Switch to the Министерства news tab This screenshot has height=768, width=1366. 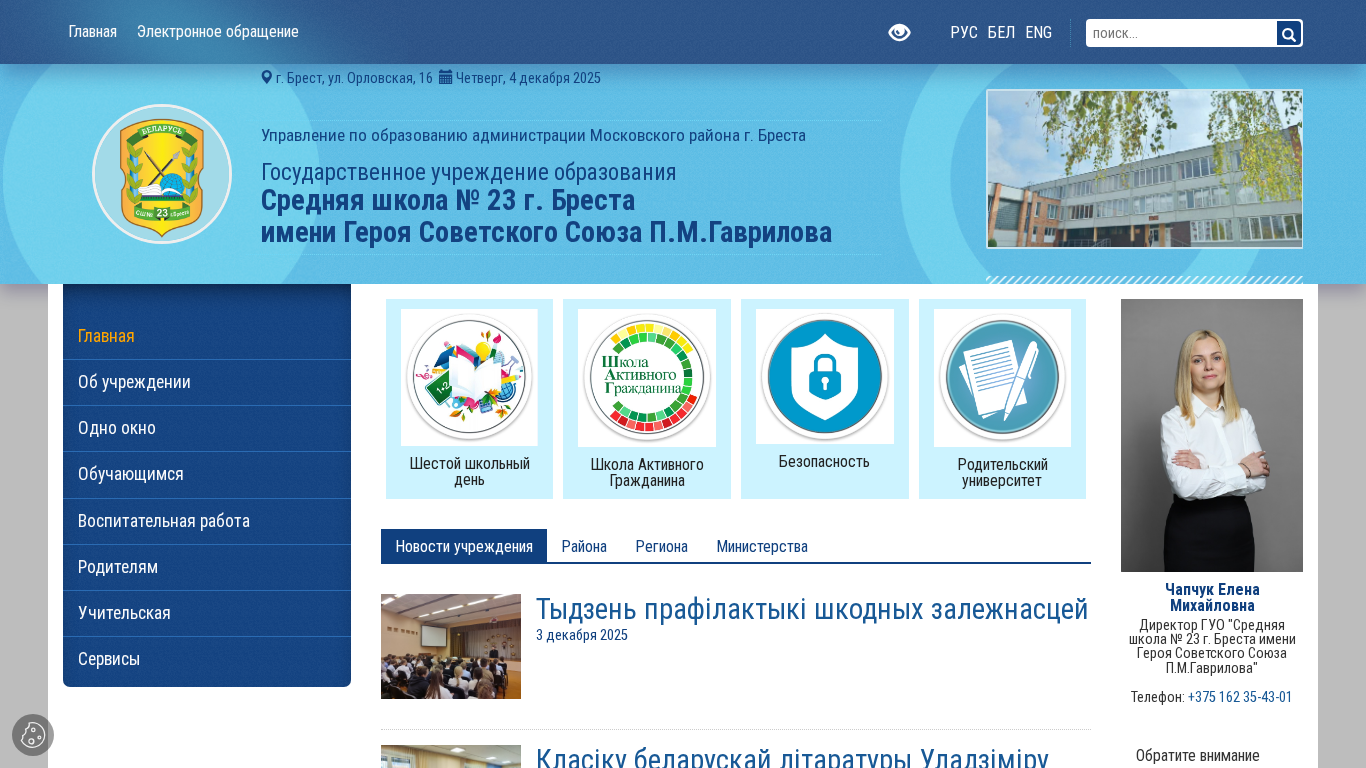click(762, 546)
